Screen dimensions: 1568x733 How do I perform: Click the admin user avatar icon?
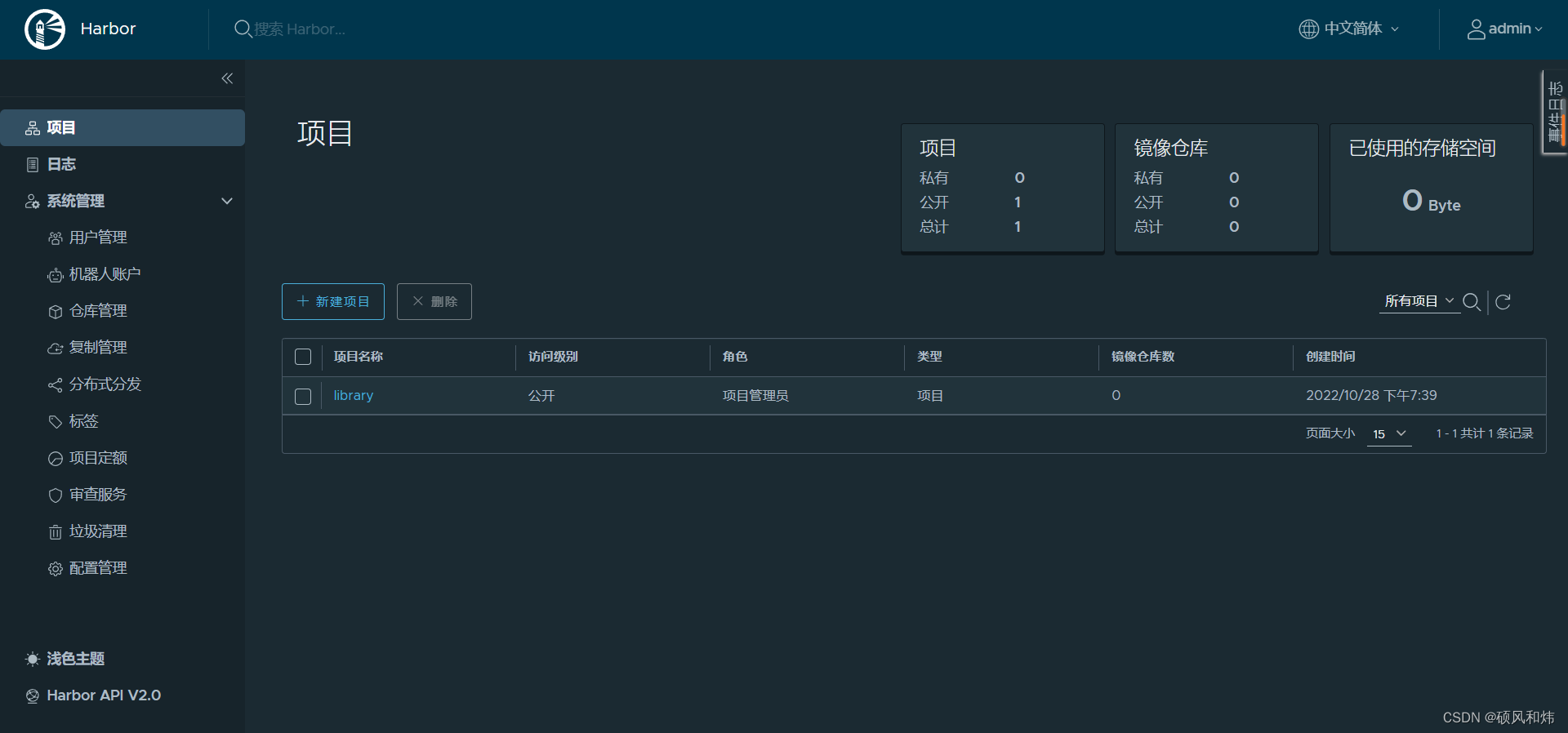pyautogui.click(x=1476, y=29)
